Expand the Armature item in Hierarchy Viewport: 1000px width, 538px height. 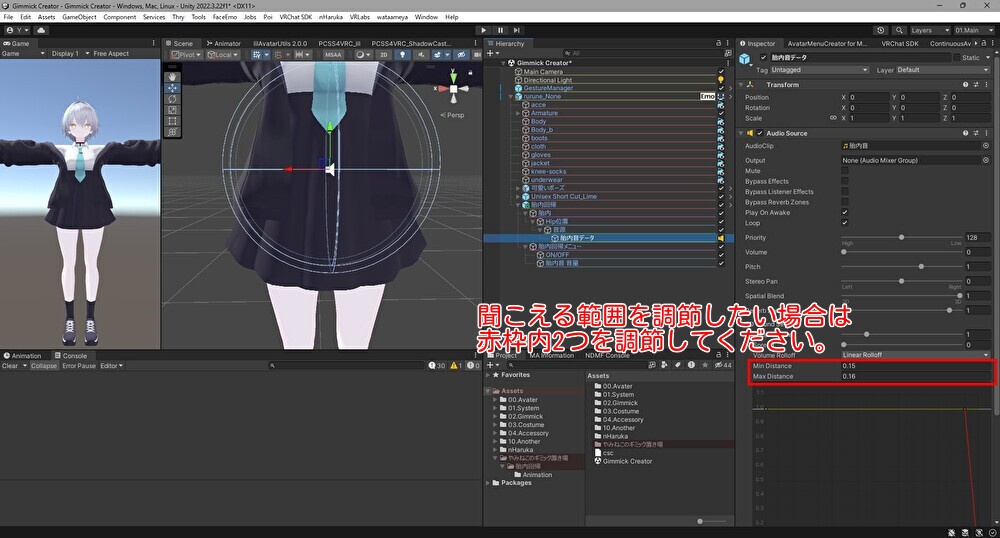518,113
